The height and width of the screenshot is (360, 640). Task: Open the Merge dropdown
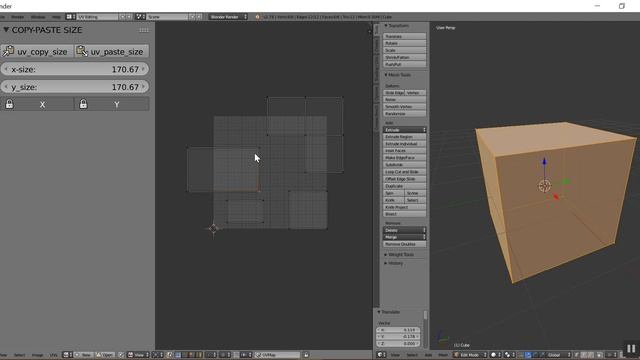pyautogui.click(x=404, y=237)
